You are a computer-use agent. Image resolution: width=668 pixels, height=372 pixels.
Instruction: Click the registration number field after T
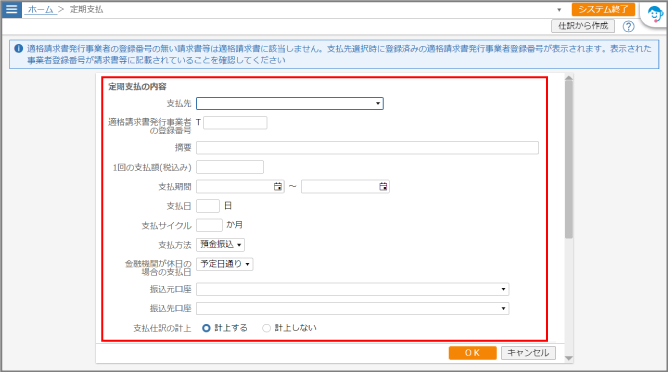pos(235,123)
